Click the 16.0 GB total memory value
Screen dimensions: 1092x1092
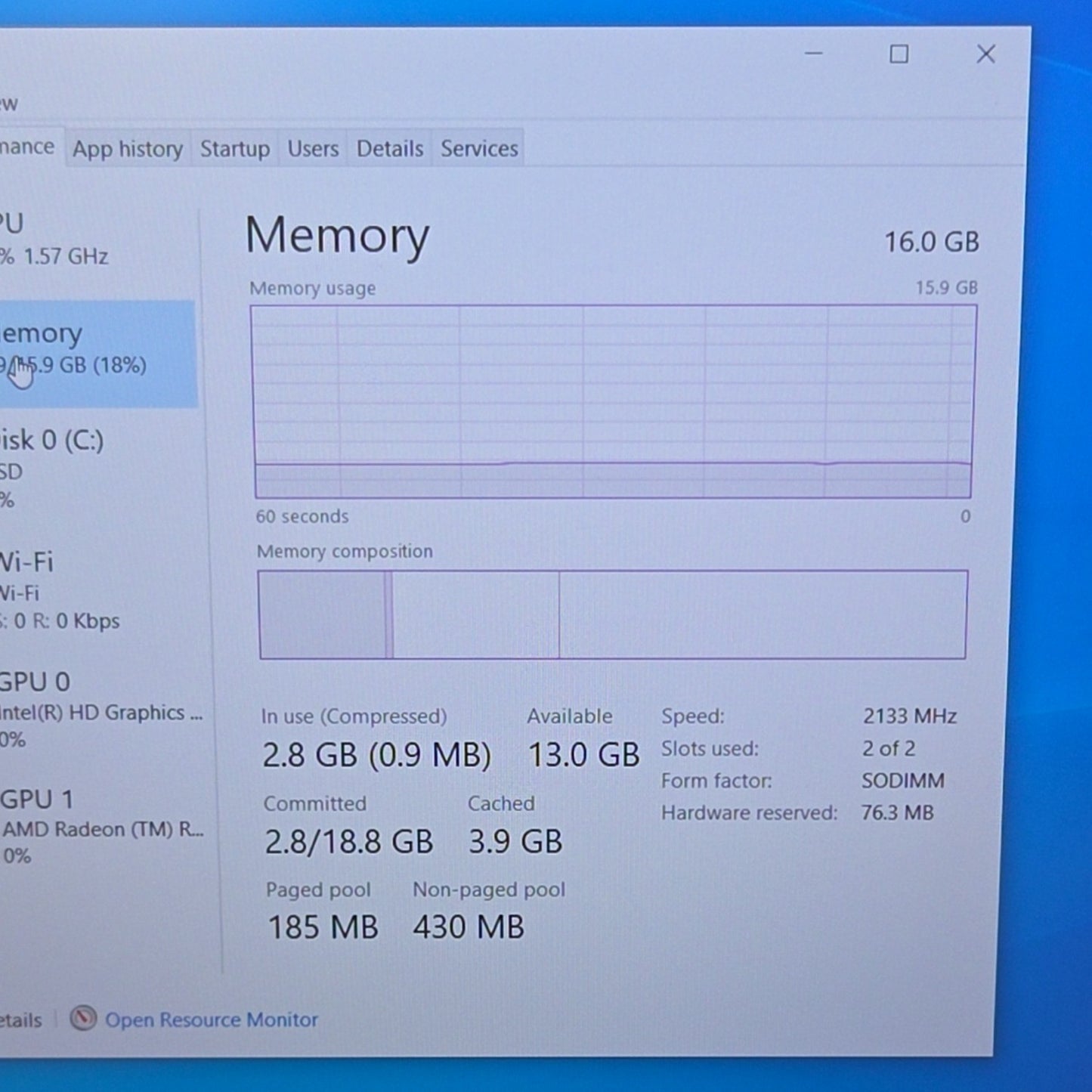click(932, 242)
